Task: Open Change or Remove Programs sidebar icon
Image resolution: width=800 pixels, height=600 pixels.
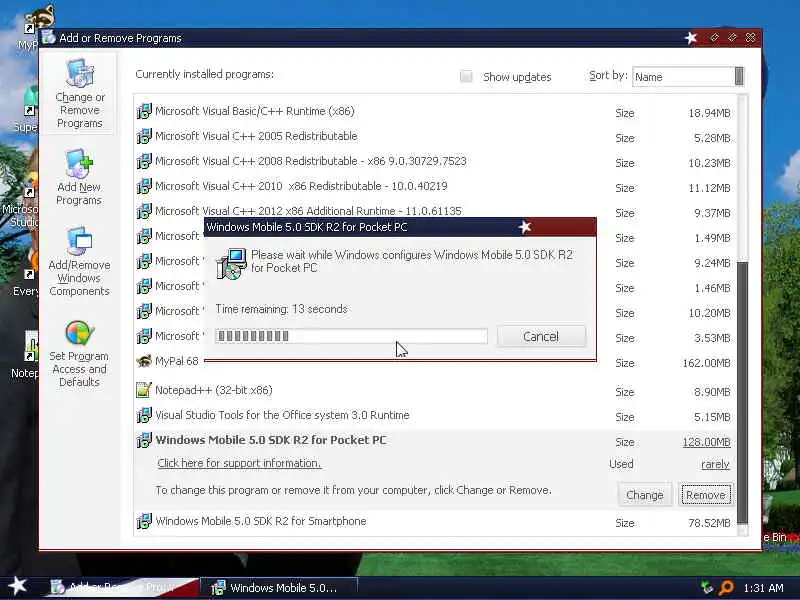Action: click(x=79, y=73)
